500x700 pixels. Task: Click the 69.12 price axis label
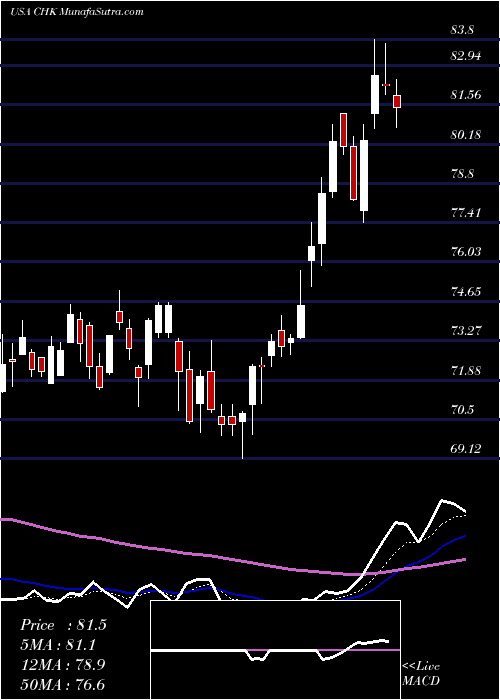(x=465, y=449)
